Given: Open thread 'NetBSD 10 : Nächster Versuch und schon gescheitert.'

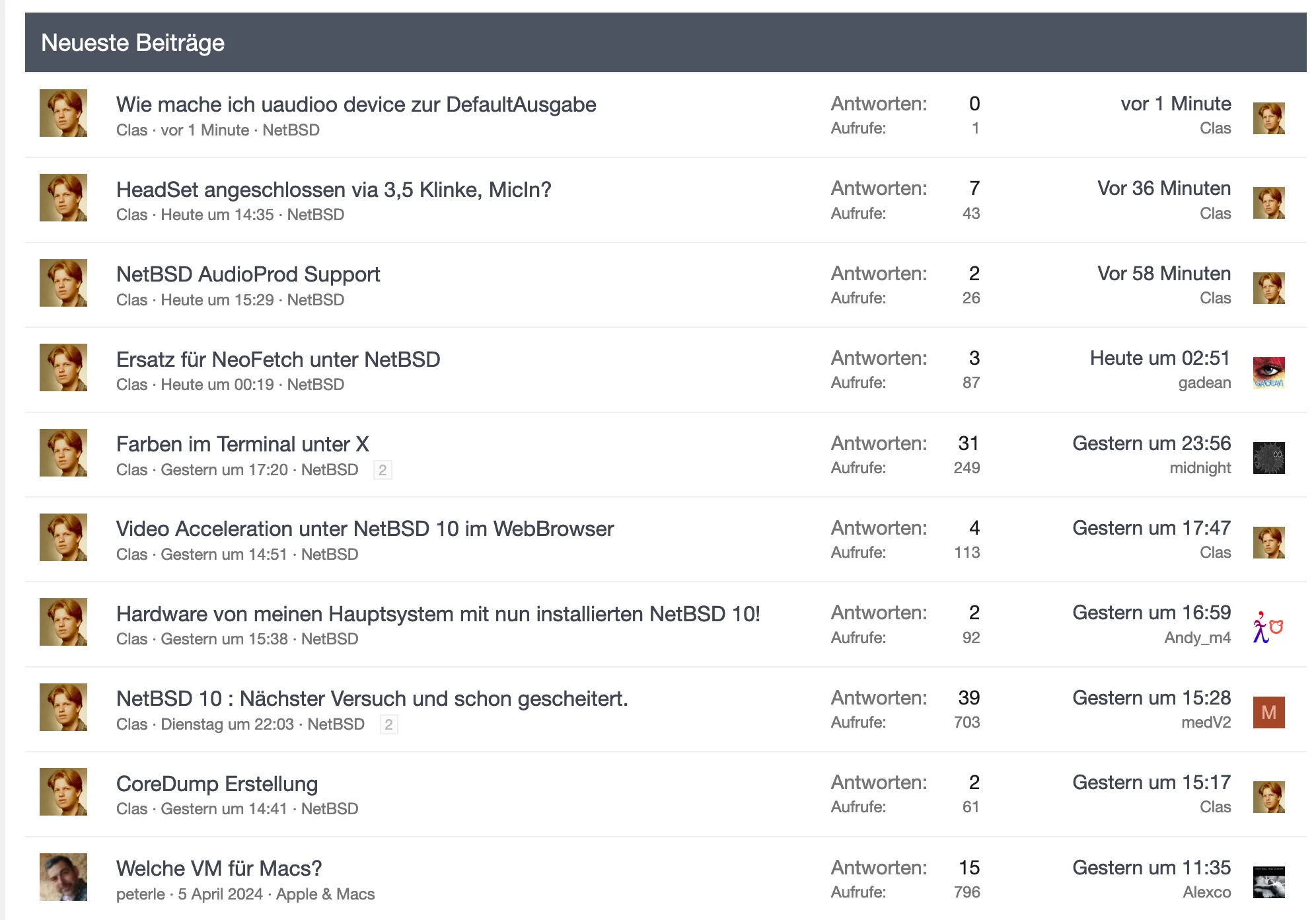Looking at the screenshot, I should (372, 699).
